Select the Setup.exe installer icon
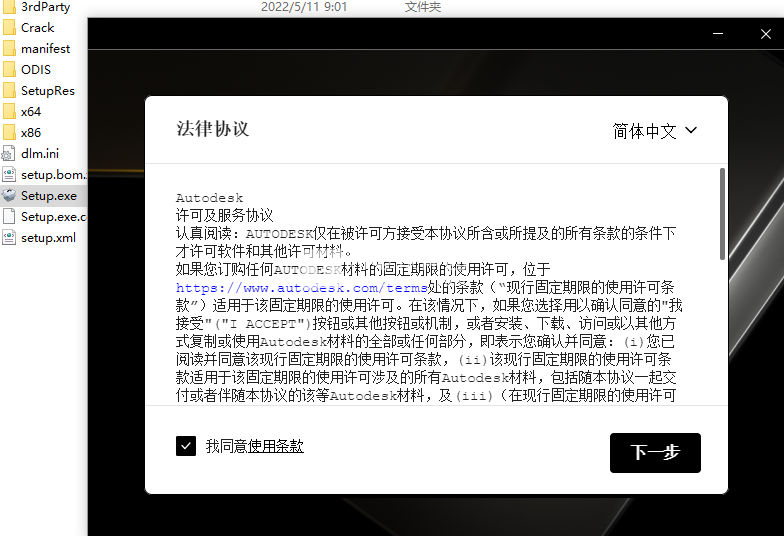The height and width of the screenshot is (536, 784). tap(9, 196)
